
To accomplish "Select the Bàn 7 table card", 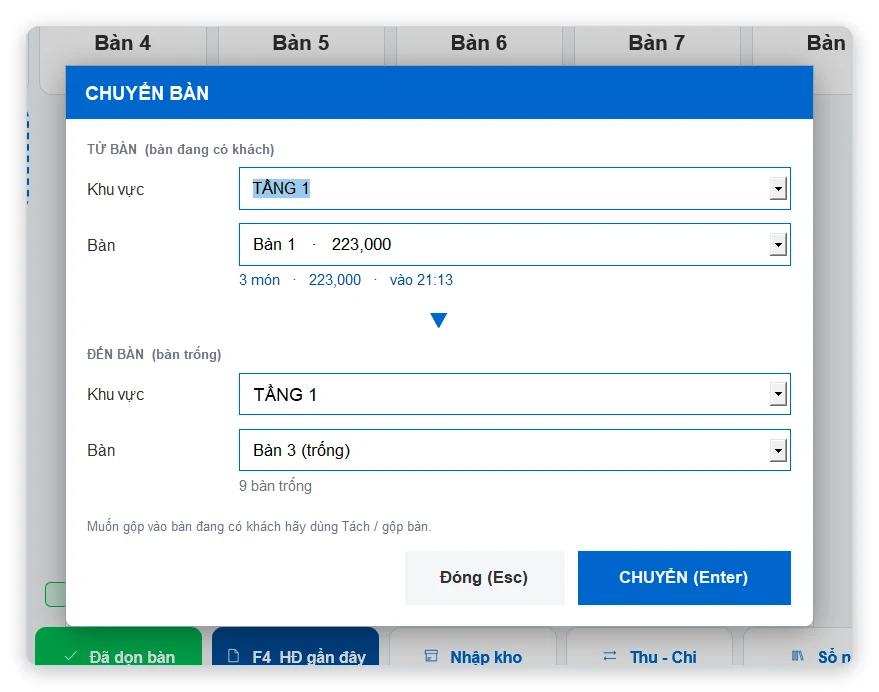I will coord(657,45).
